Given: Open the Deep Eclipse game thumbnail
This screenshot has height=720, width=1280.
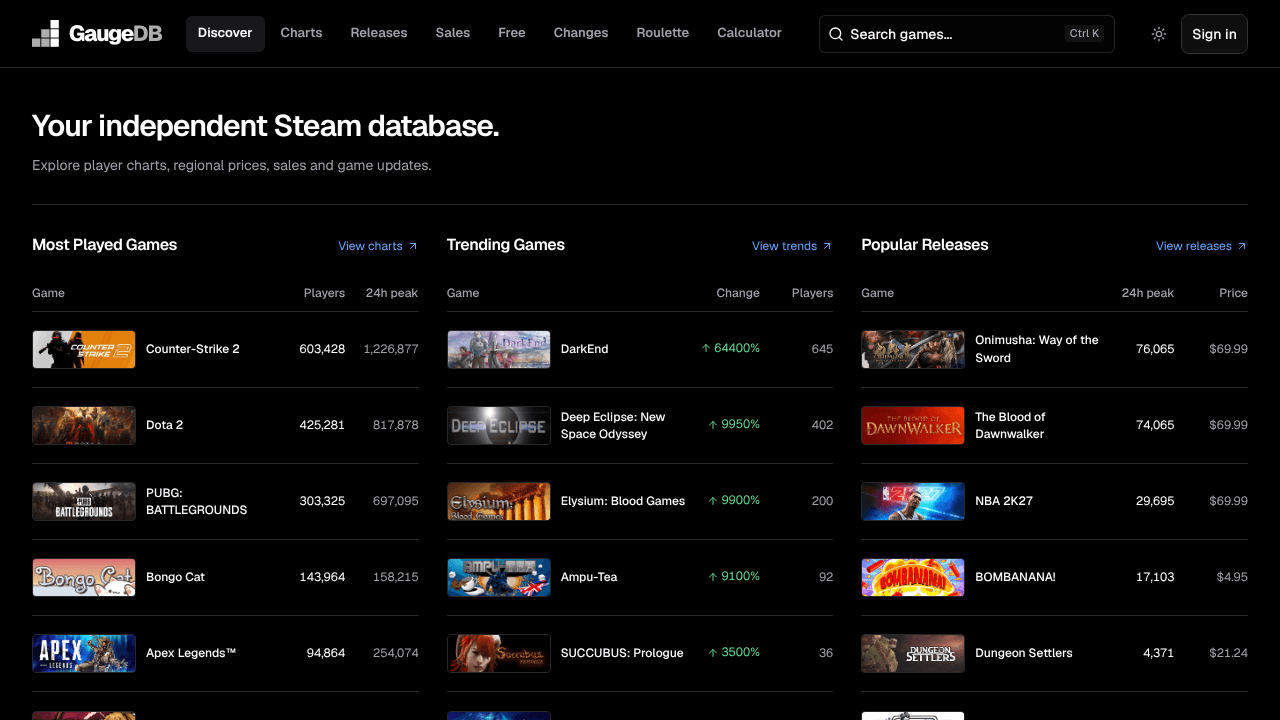Looking at the screenshot, I should pos(499,425).
